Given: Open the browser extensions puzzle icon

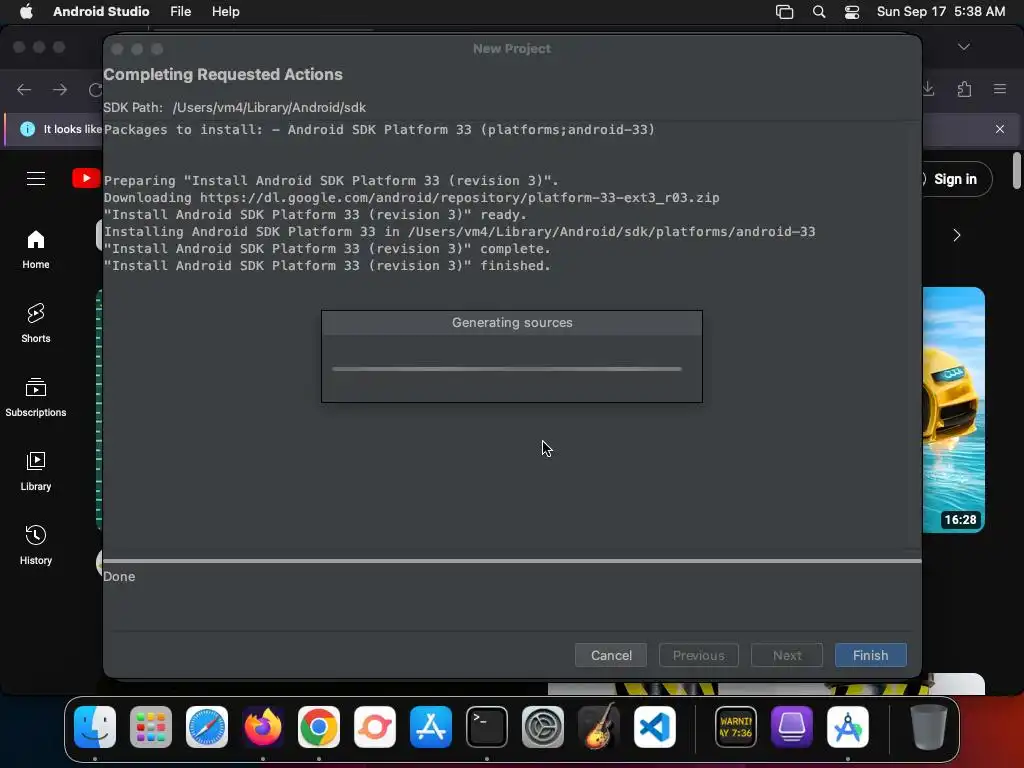Looking at the screenshot, I should (x=965, y=89).
